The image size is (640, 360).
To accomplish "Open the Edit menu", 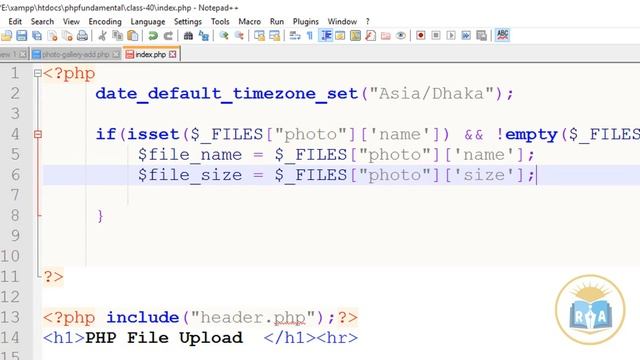I will [x=15, y=22].
